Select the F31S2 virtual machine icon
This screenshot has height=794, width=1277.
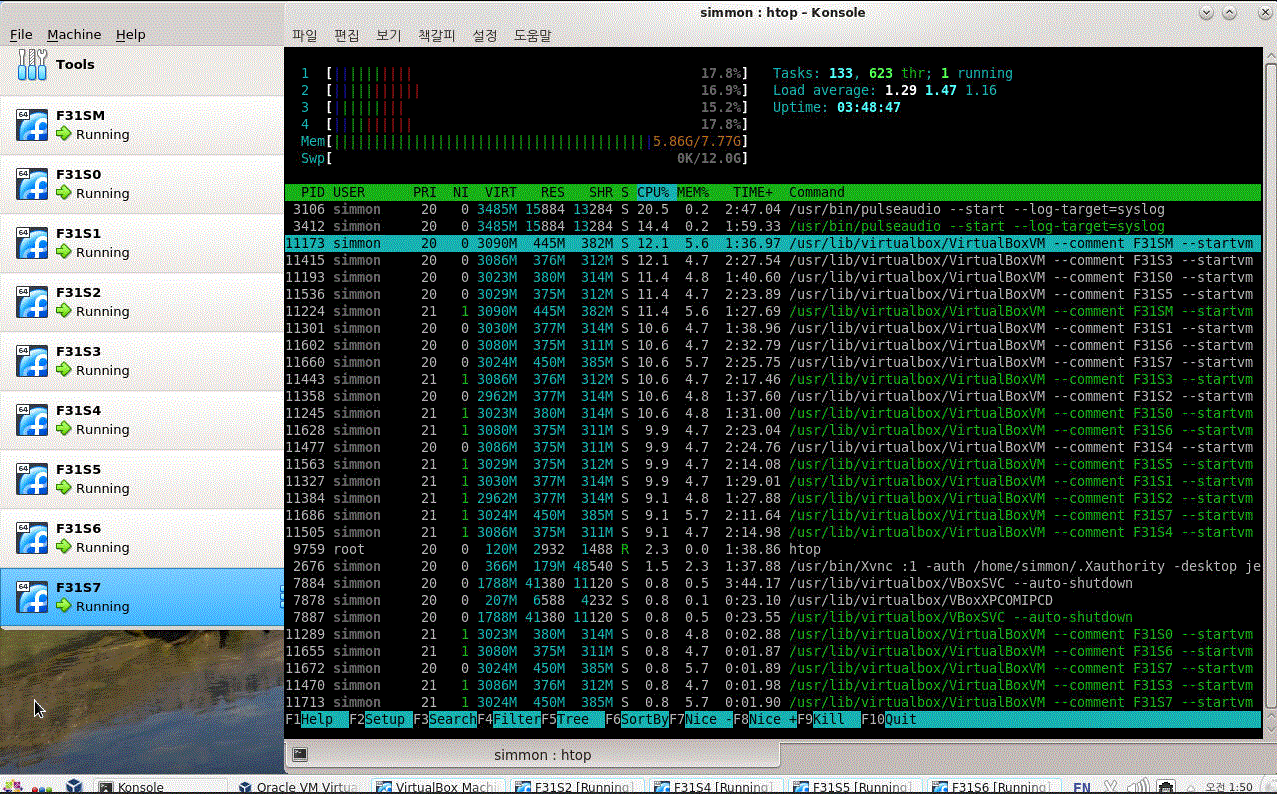tap(32, 302)
